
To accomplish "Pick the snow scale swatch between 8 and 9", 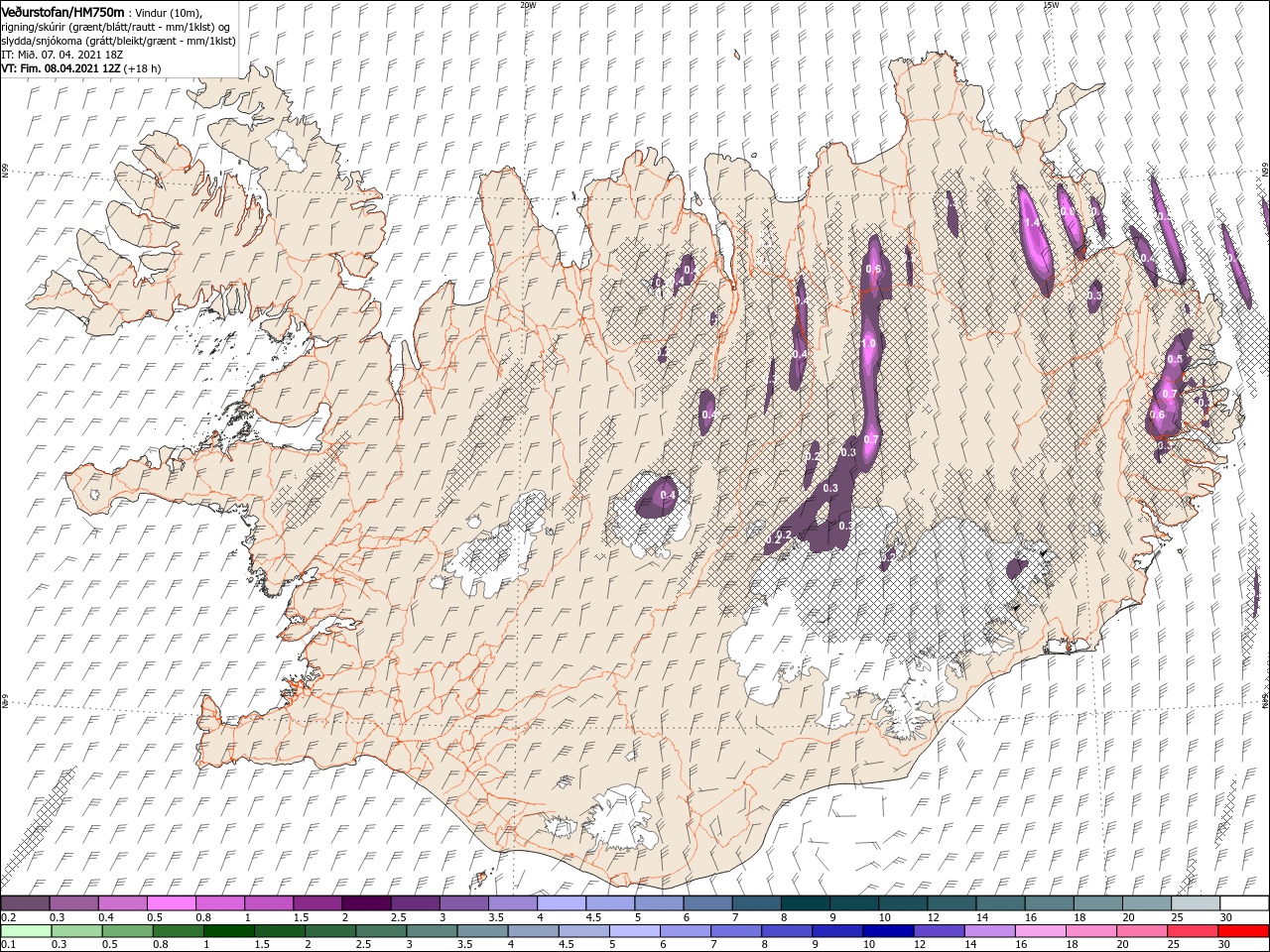I will [805, 902].
